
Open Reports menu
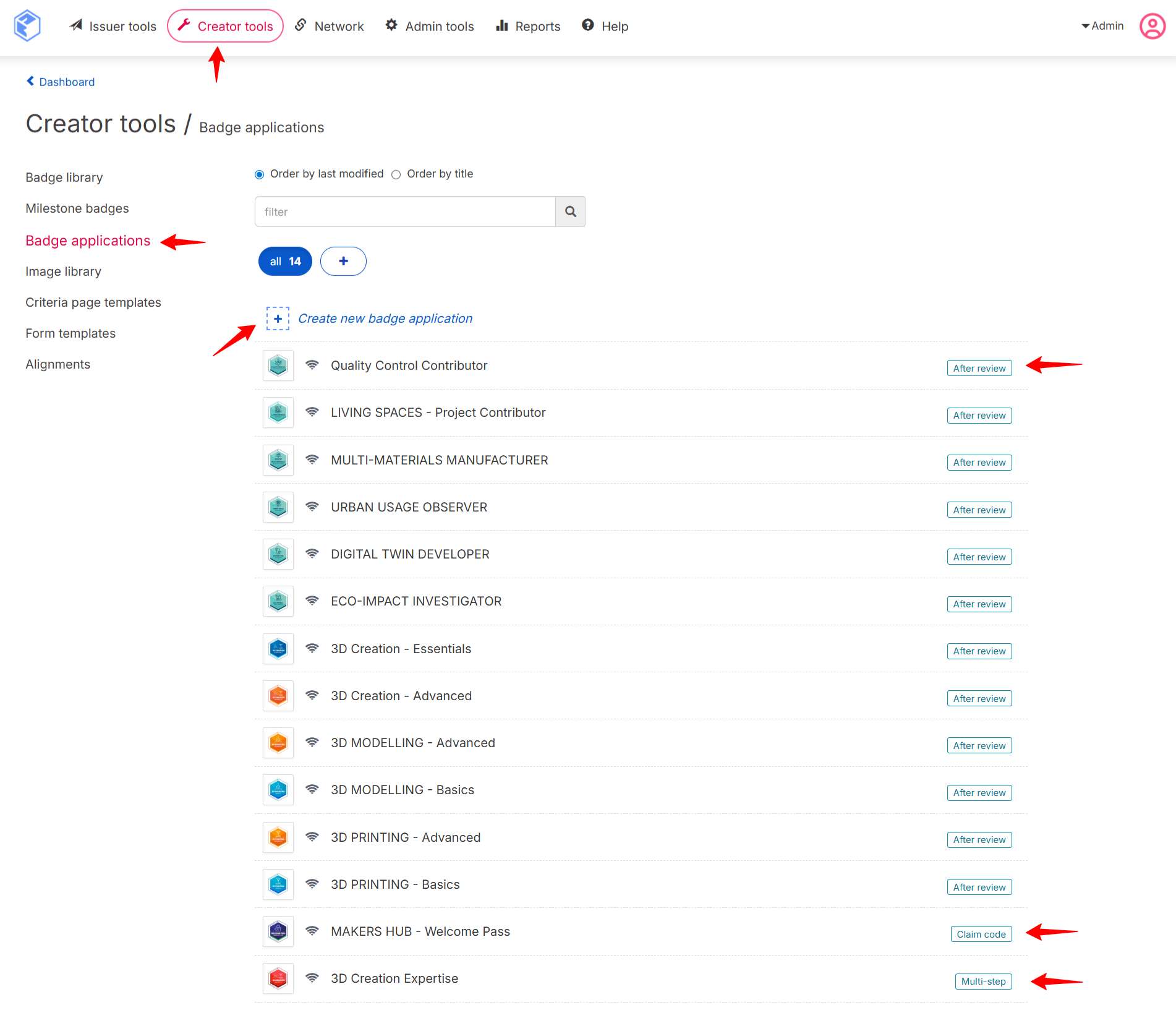click(x=528, y=26)
